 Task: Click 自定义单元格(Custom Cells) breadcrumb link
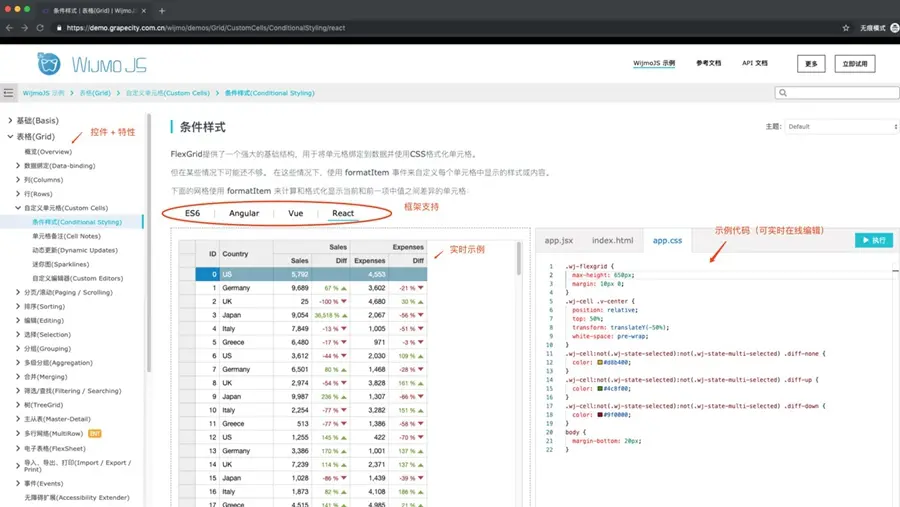coord(168,93)
